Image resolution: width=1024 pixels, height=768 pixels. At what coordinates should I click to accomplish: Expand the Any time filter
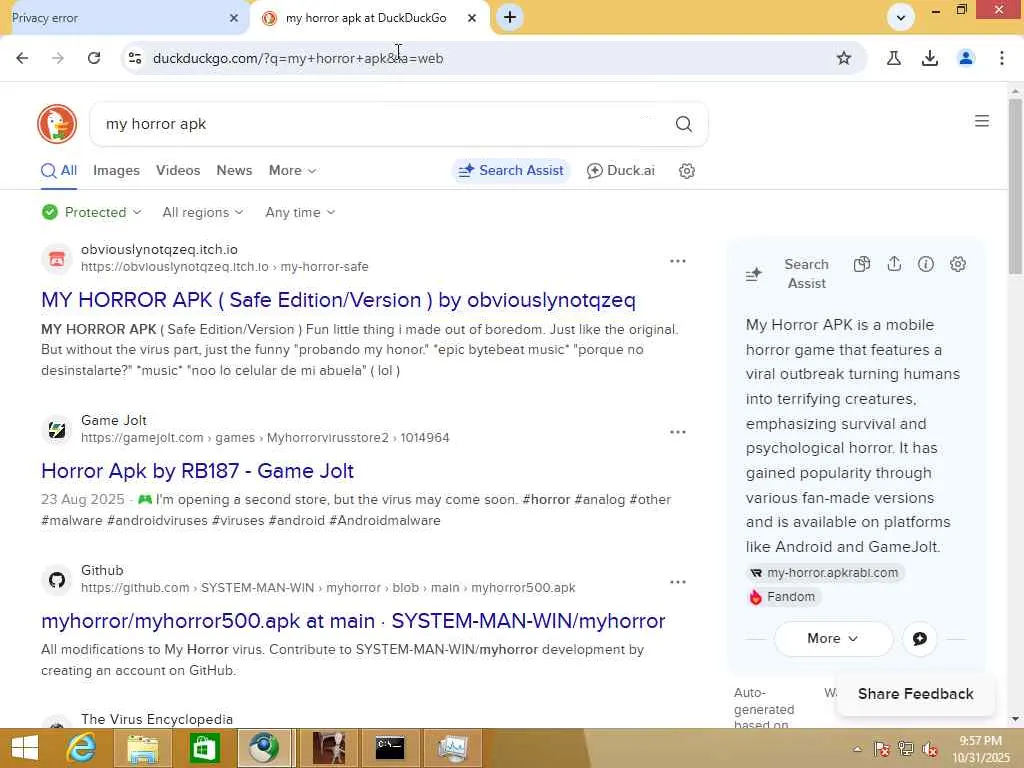click(x=300, y=212)
